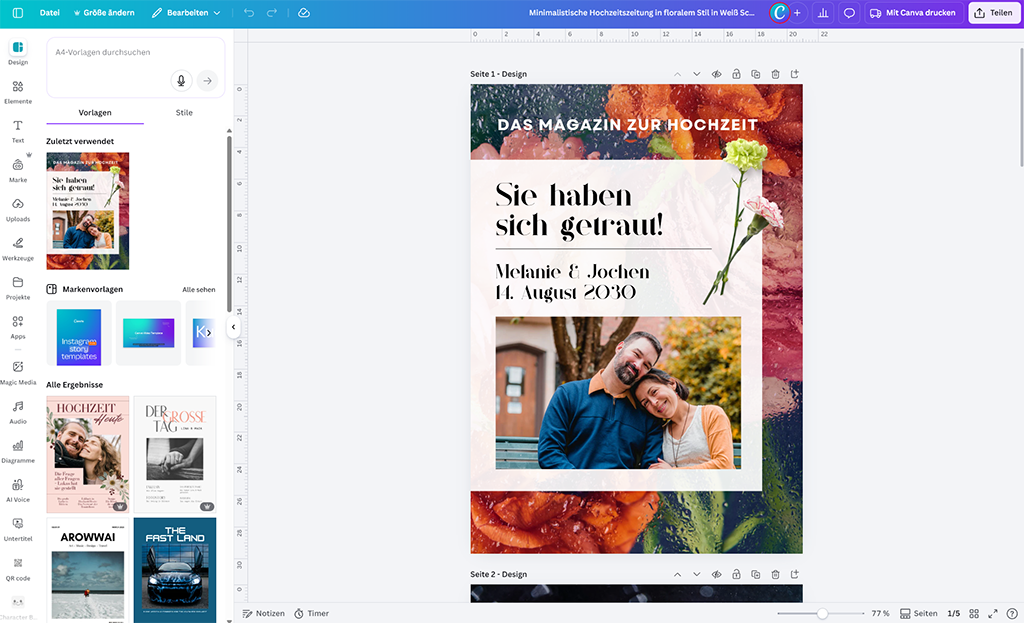Select the AROWWAI template thumbnail
The image size is (1024, 623).
pyautogui.click(x=88, y=570)
